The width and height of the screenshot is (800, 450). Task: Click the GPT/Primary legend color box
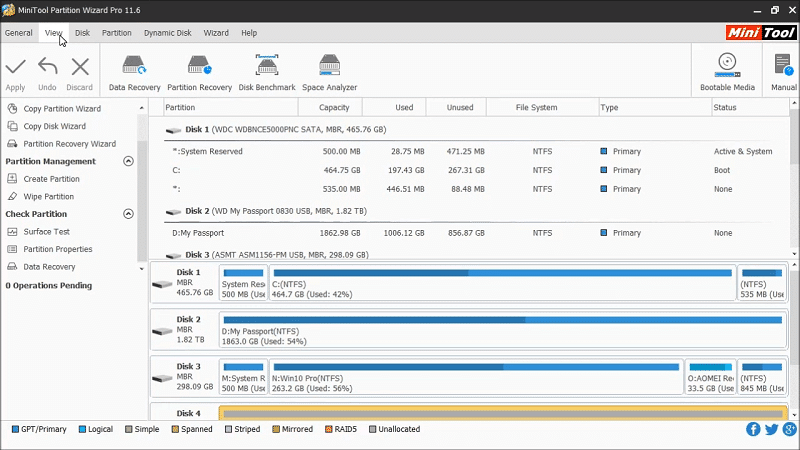(15, 429)
